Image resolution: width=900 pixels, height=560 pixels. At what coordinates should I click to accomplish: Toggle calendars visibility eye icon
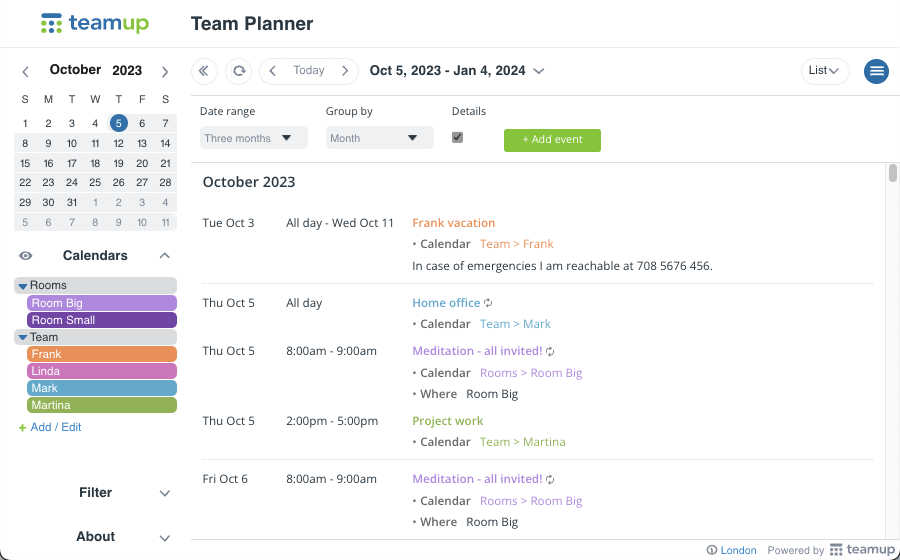[x=26, y=256]
